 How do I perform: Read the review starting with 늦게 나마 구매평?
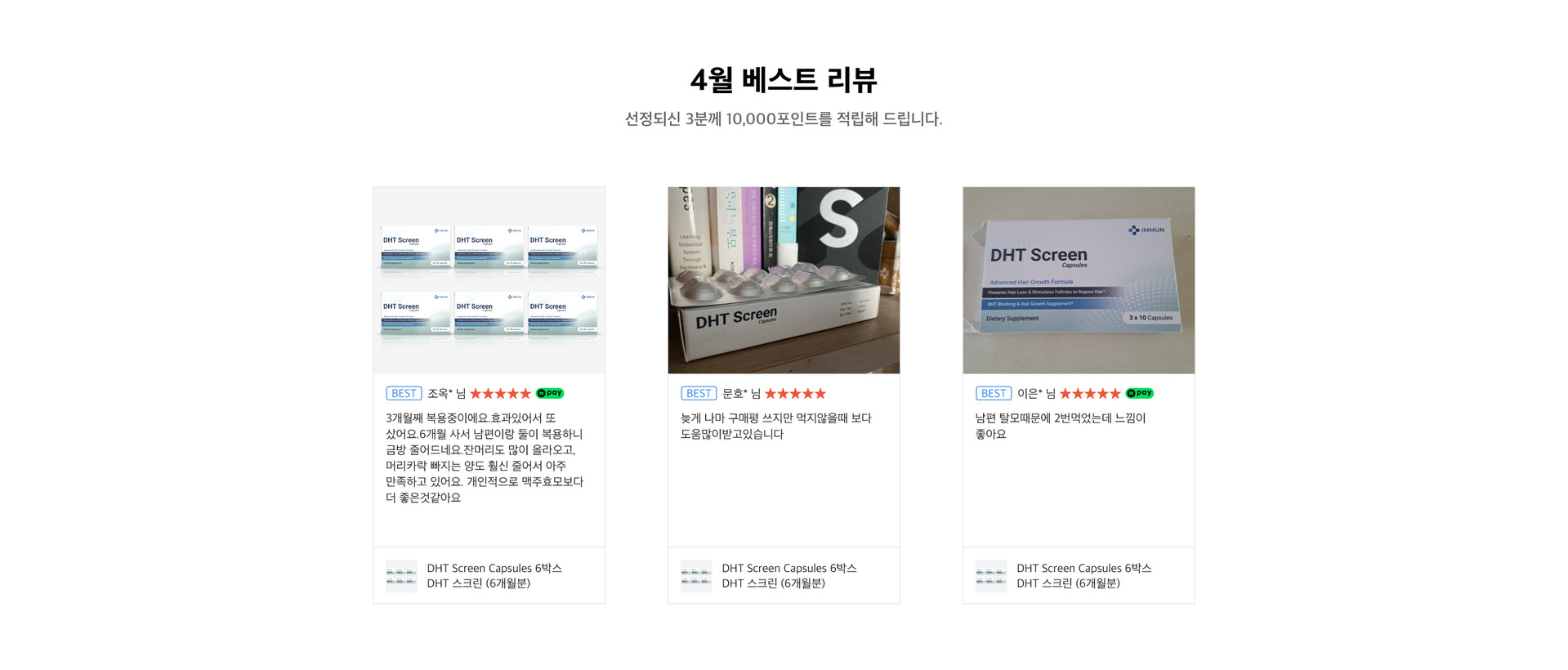pos(776,426)
